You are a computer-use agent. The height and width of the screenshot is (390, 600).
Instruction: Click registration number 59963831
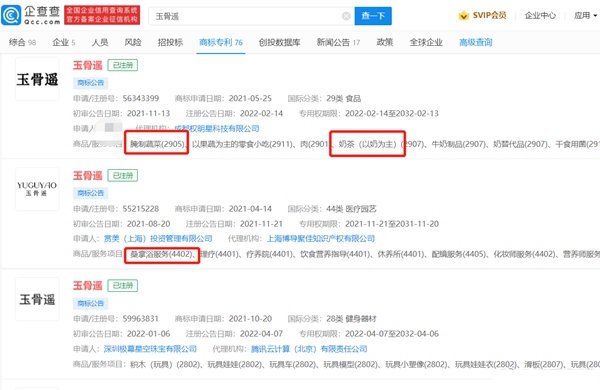[140, 318]
